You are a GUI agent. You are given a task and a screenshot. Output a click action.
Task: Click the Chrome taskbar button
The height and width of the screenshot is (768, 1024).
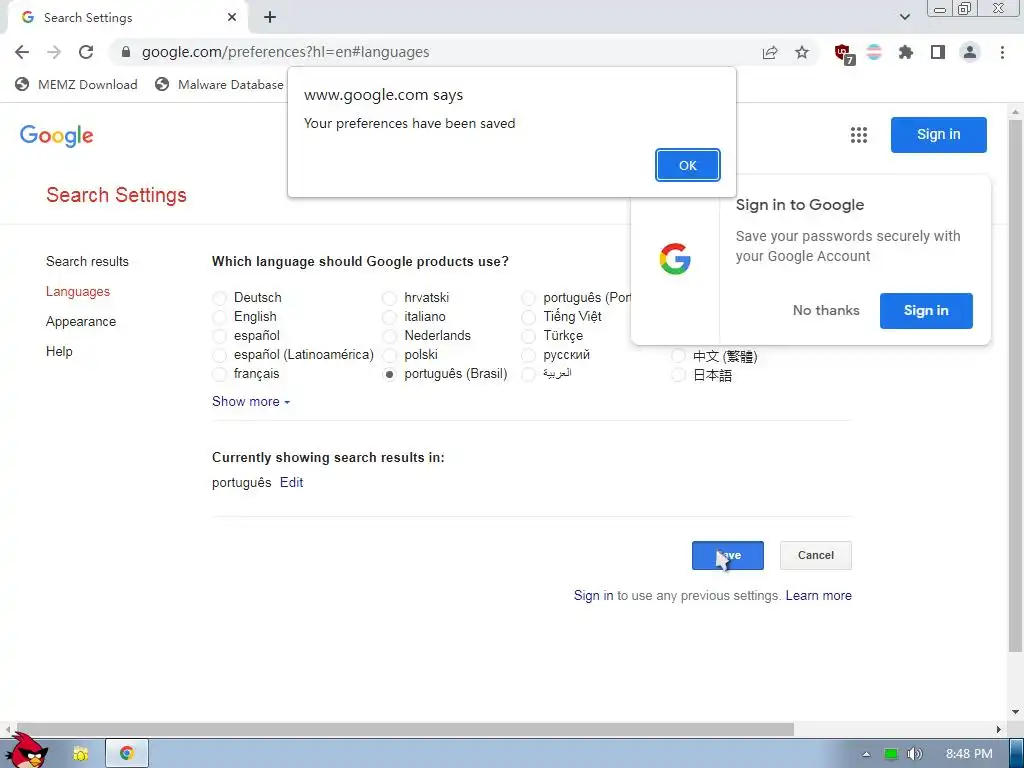click(x=127, y=754)
